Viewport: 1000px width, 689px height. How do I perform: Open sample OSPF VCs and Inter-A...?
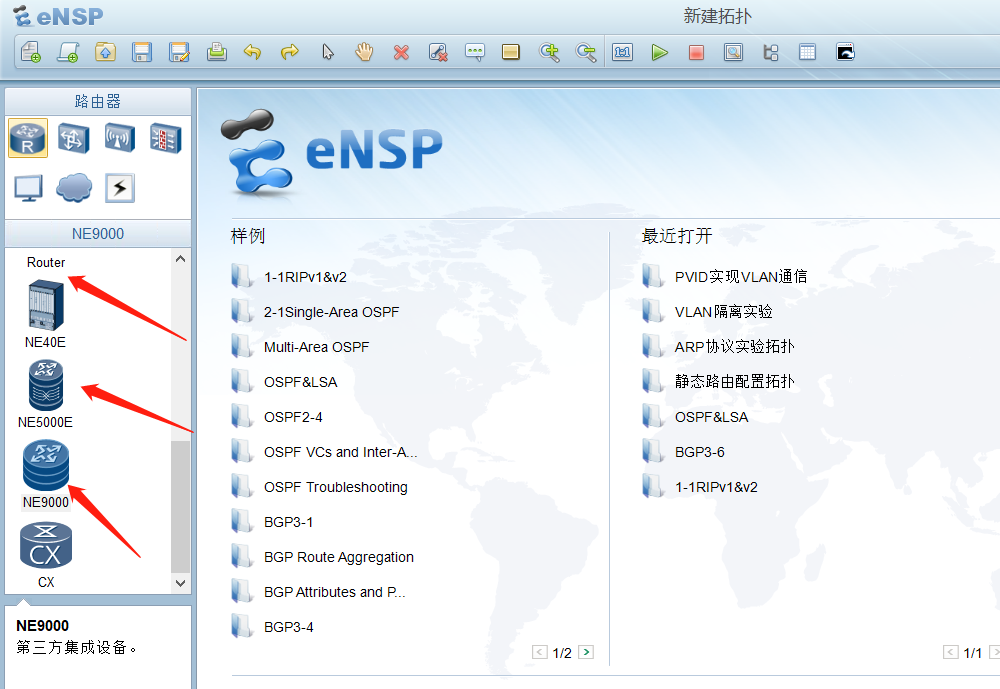pyautogui.click(x=340, y=452)
